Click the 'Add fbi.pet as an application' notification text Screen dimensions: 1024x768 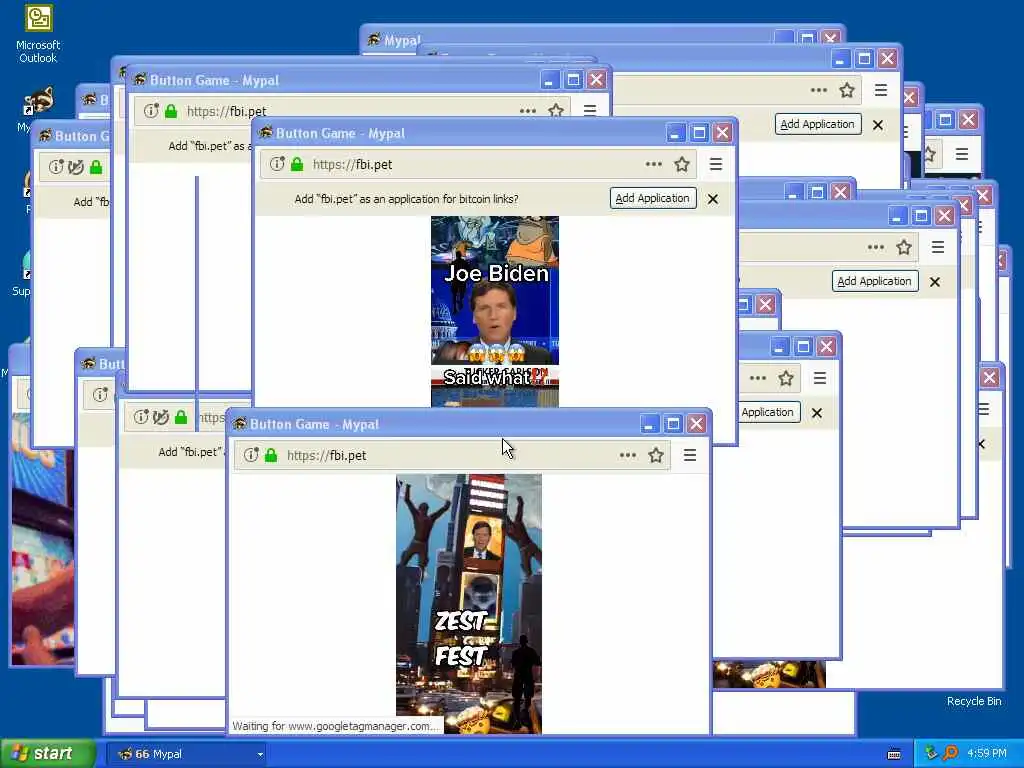coord(406,199)
